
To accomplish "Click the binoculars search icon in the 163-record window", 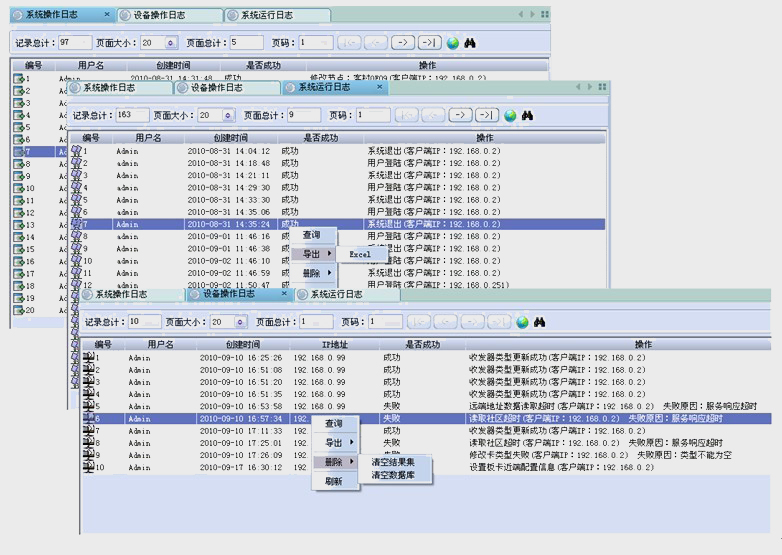I will point(527,115).
